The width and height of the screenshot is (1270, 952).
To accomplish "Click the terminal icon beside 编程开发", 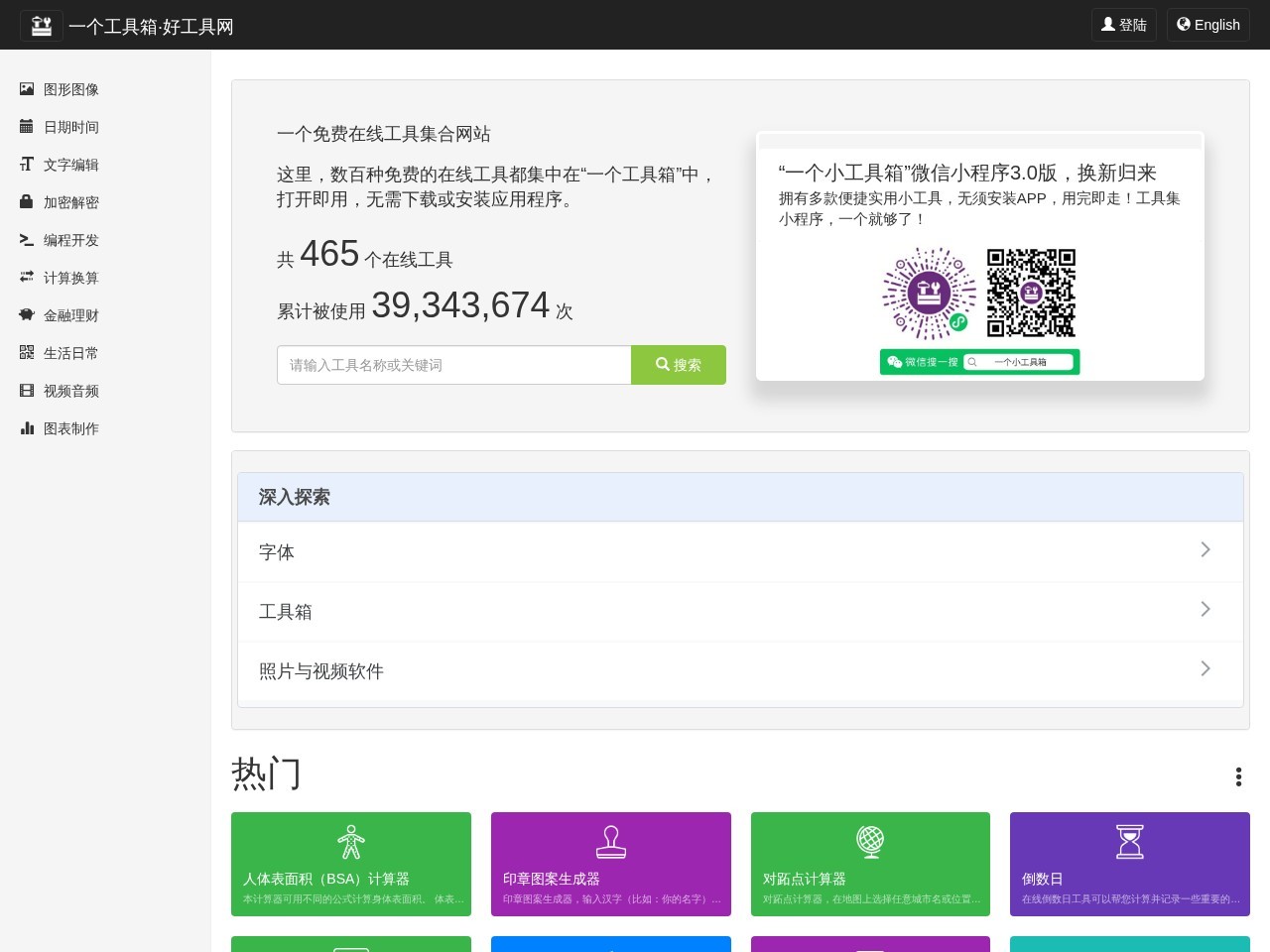I will click(x=27, y=239).
